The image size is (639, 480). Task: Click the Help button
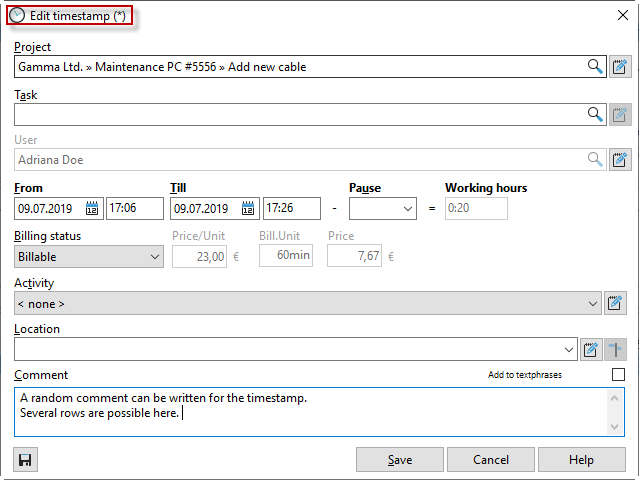pos(581,460)
